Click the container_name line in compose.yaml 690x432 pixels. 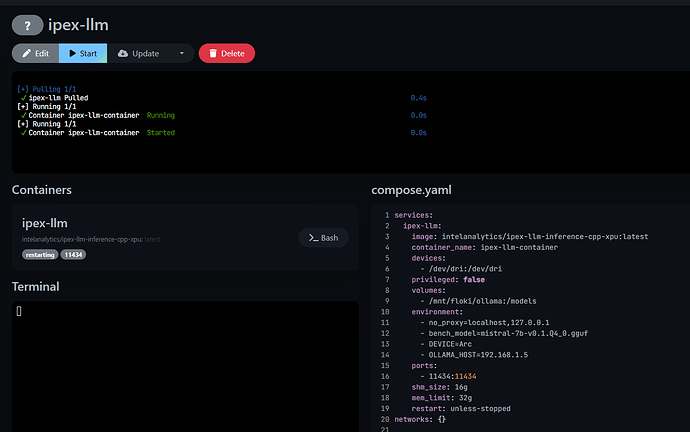point(484,247)
